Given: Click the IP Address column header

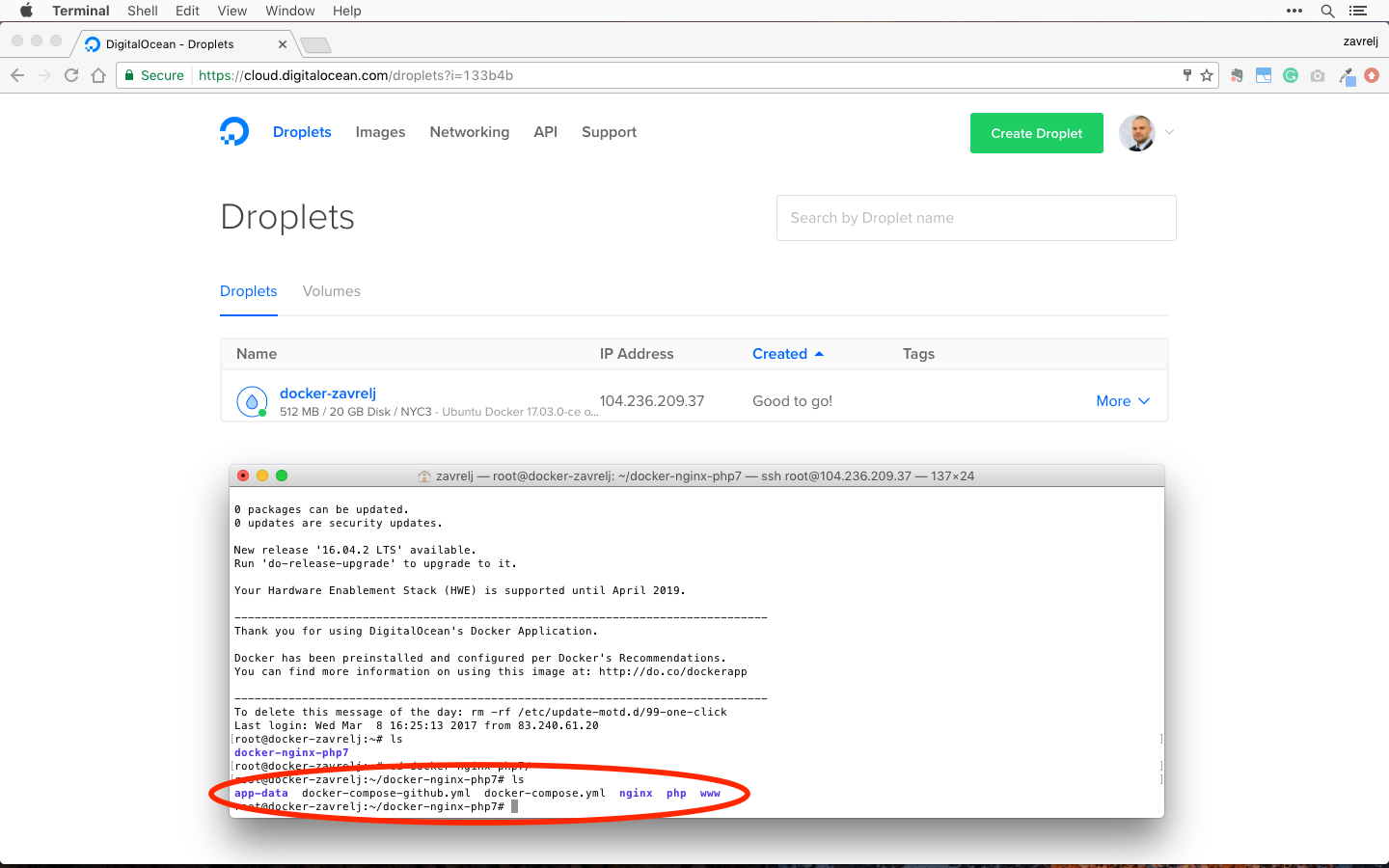Looking at the screenshot, I should pyautogui.click(x=637, y=354).
